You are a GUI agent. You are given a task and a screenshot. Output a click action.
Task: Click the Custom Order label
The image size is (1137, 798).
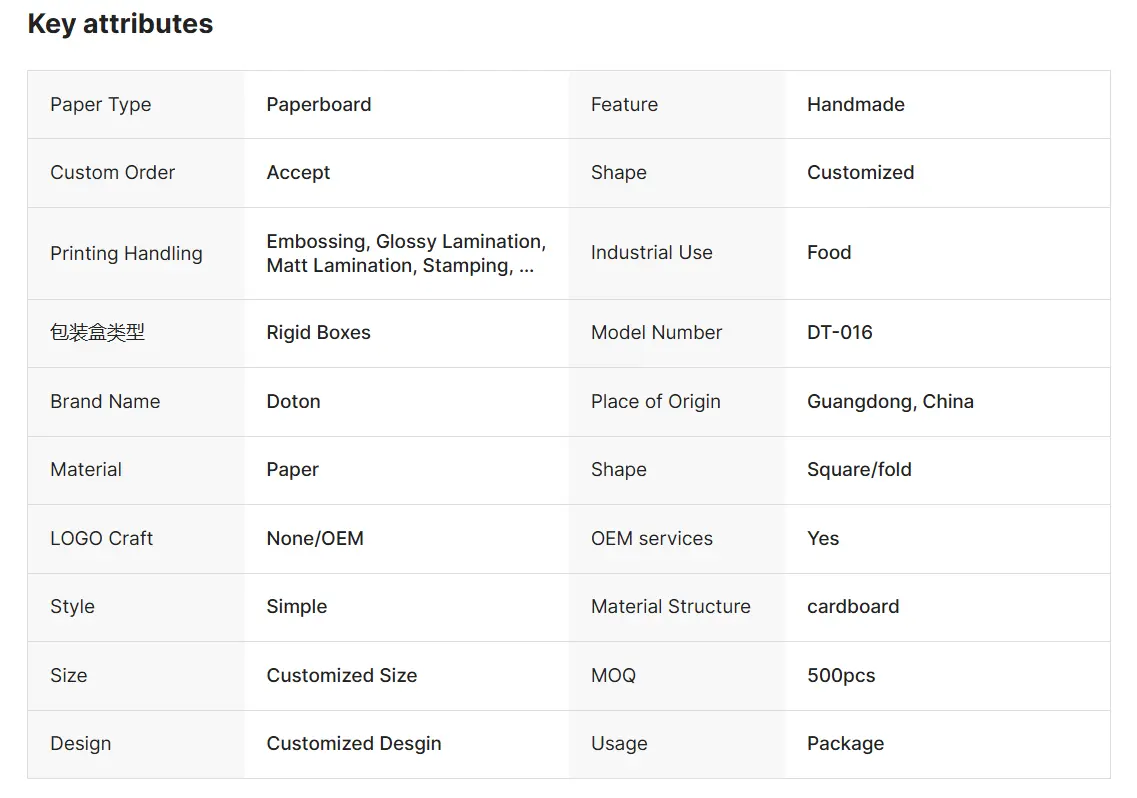tap(112, 173)
